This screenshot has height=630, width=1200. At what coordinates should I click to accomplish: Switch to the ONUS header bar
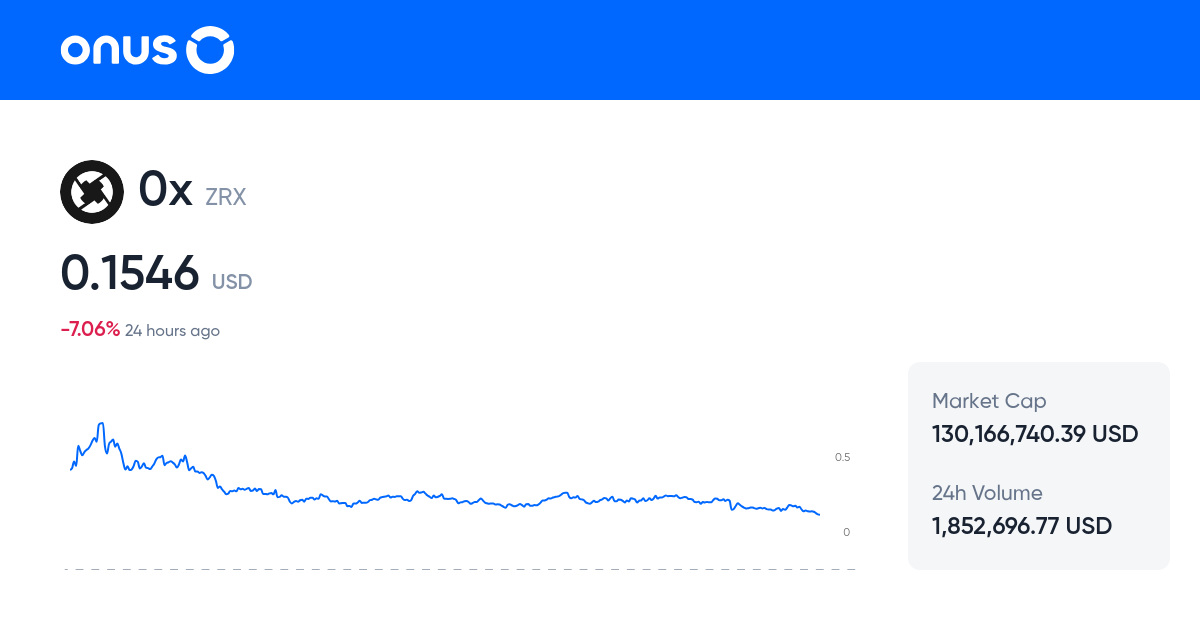coord(600,50)
